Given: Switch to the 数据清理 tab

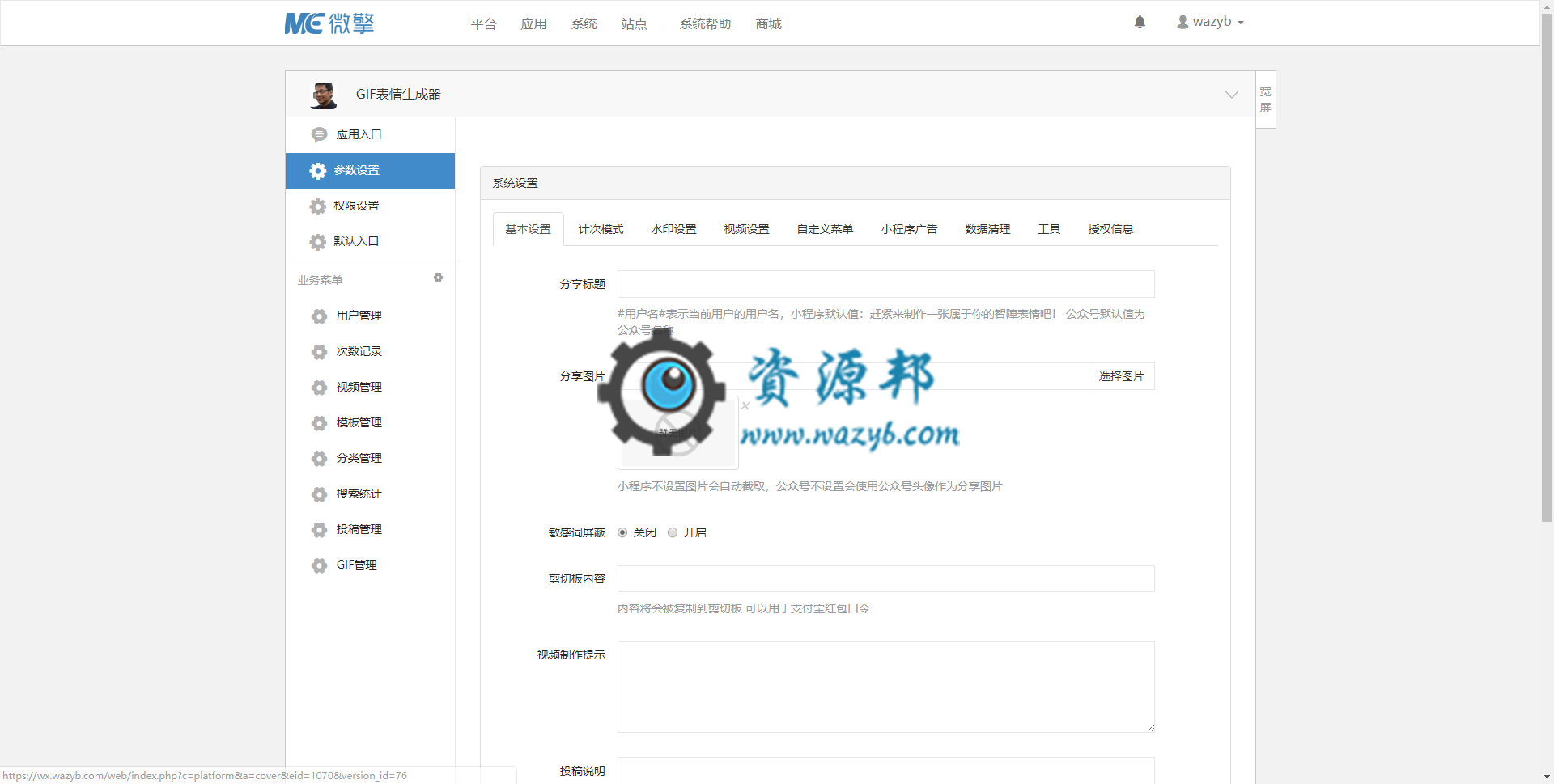Looking at the screenshot, I should click(987, 229).
